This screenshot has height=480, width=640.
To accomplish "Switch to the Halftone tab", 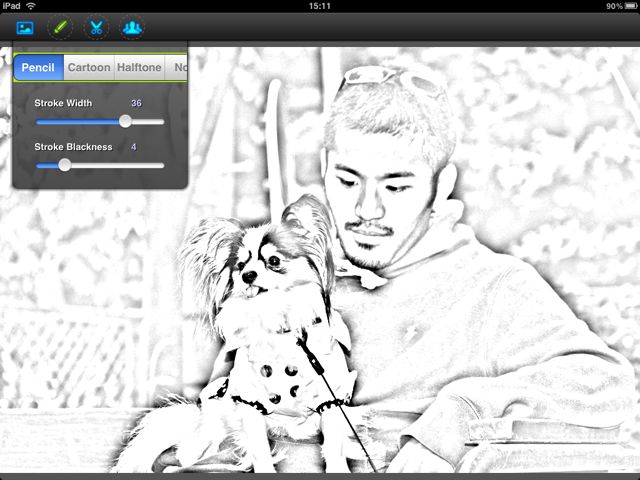I will [139, 67].
